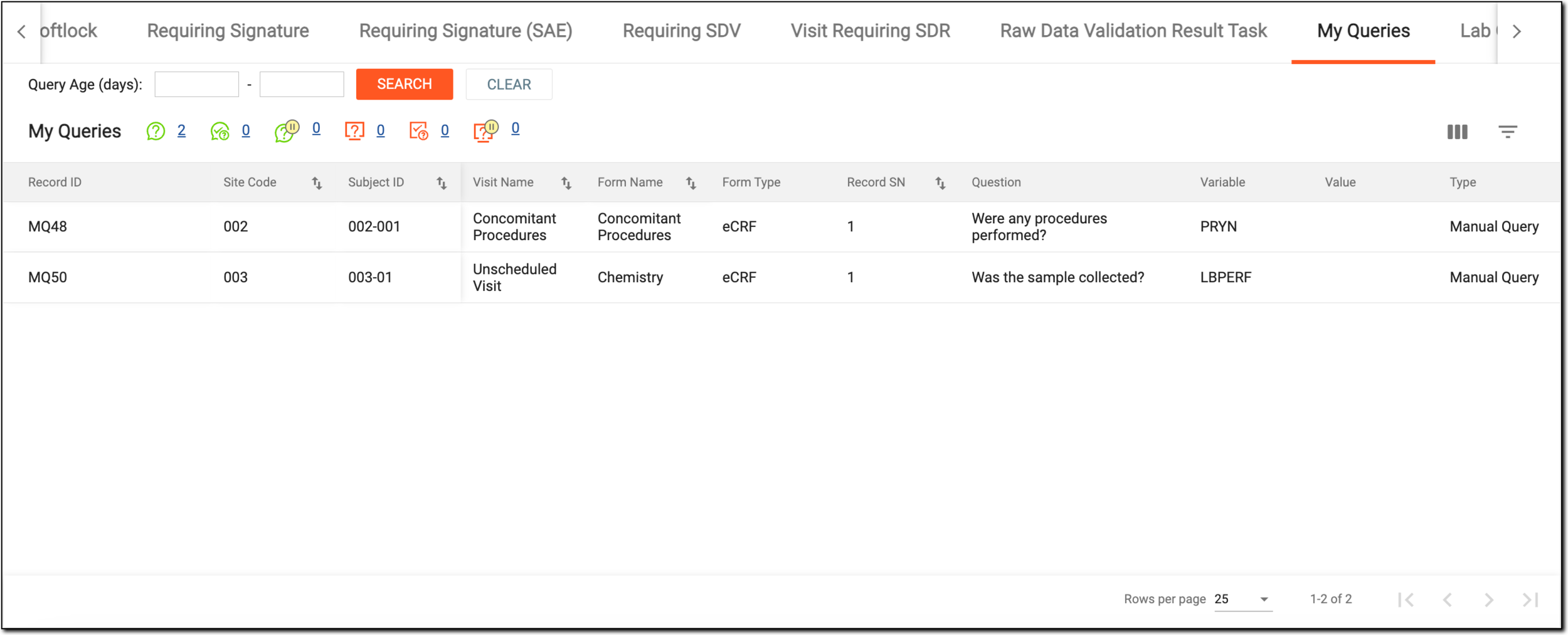Image resolution: width=1568 pixels, height=635 pixels.
Task: Open the orange checked query count link
Action: point(445,130)
